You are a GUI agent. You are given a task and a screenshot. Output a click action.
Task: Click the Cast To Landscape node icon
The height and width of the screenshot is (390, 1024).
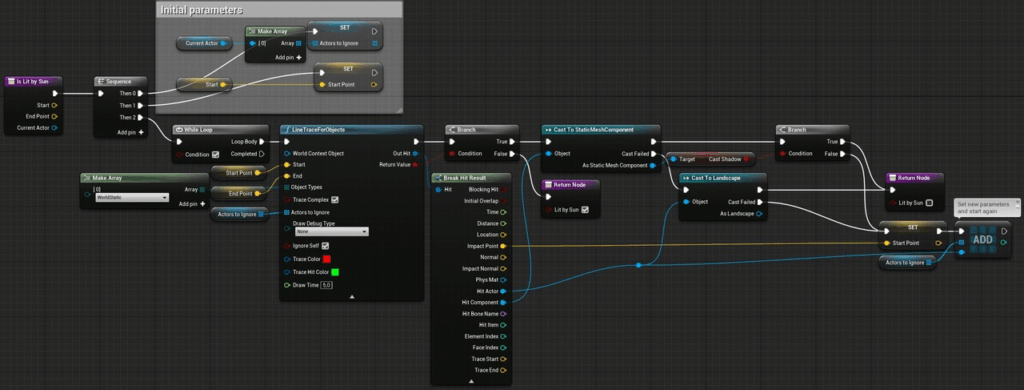(x=686, y=178)
